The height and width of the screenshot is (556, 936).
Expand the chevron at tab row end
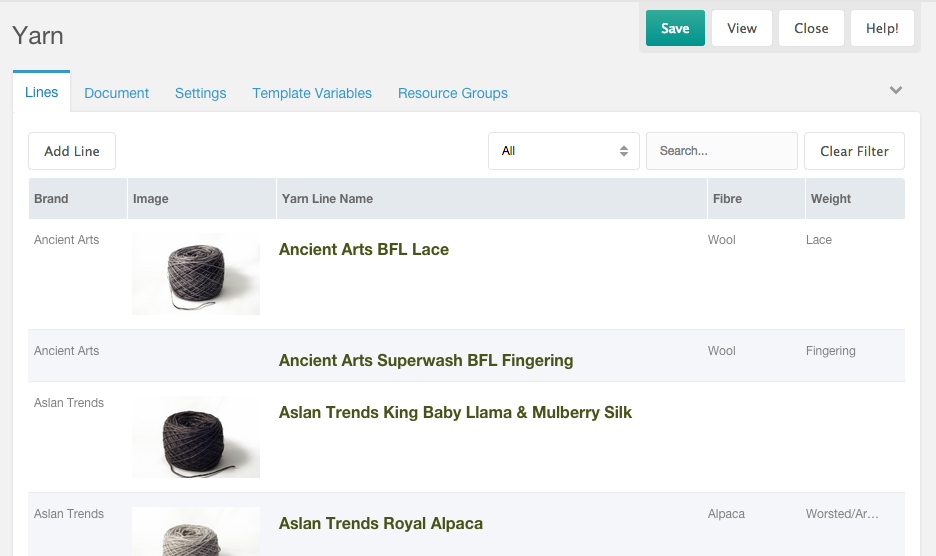click(x=895, y=90)
